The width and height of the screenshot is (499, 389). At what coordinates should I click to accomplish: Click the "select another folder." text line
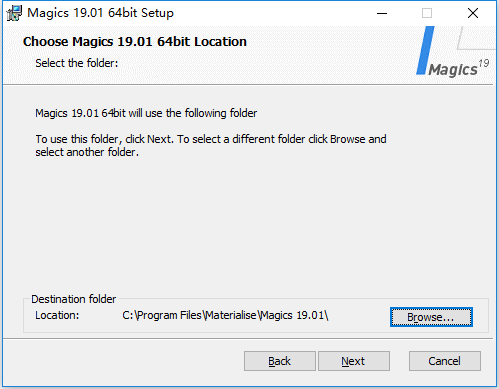pyautogui.click(x=87, y=152)
